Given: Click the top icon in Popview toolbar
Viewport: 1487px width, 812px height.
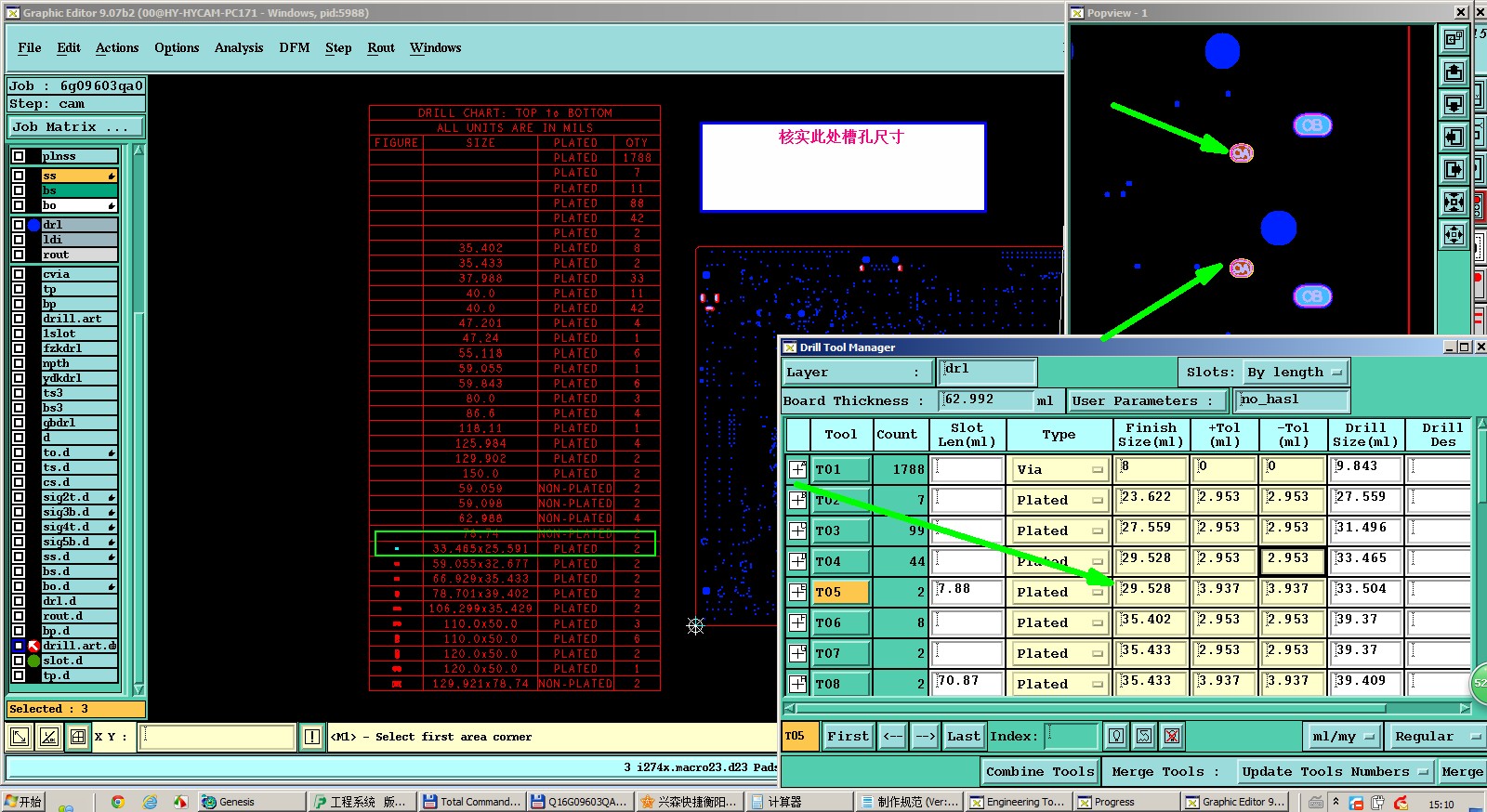Looking at the screenshot, I should pyautogui.click(x=1454, y=40).
